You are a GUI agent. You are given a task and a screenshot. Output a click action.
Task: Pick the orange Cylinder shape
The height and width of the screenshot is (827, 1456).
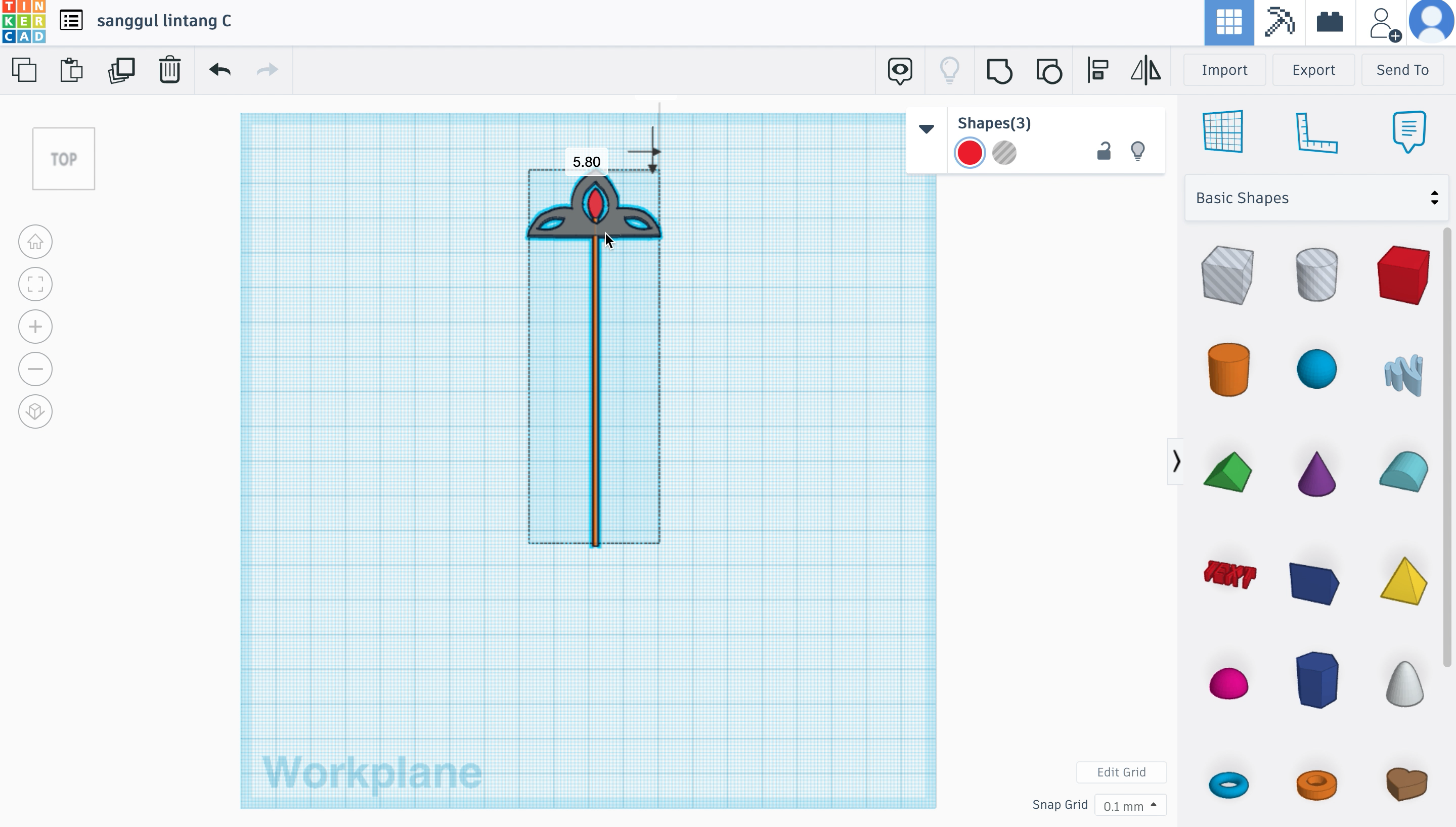pos(1228,369)
